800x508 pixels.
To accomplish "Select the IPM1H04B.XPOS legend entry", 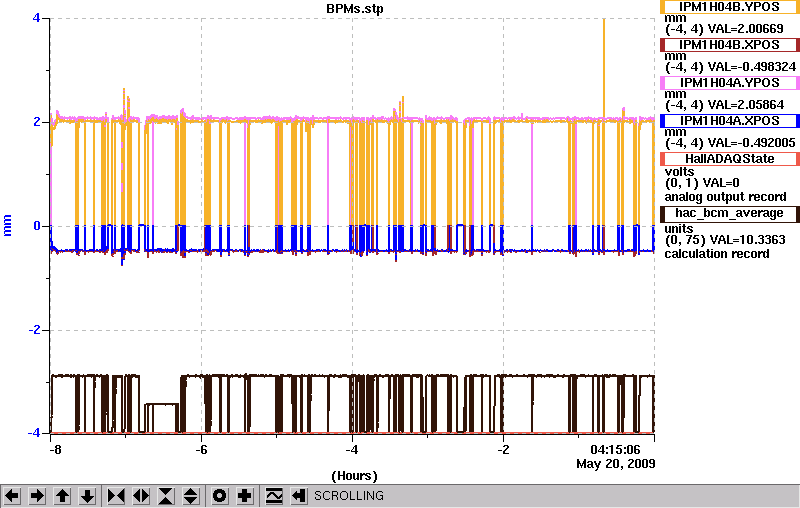I will 730,45.
